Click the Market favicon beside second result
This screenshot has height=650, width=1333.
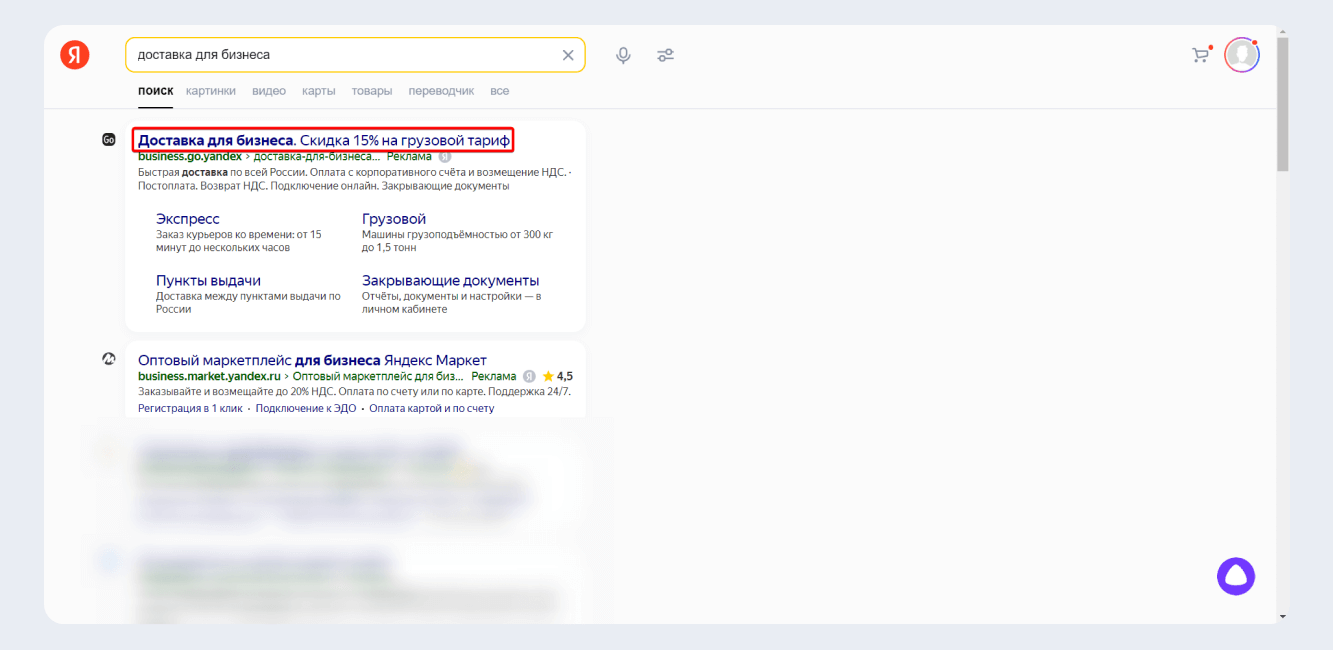click(109, 358)
